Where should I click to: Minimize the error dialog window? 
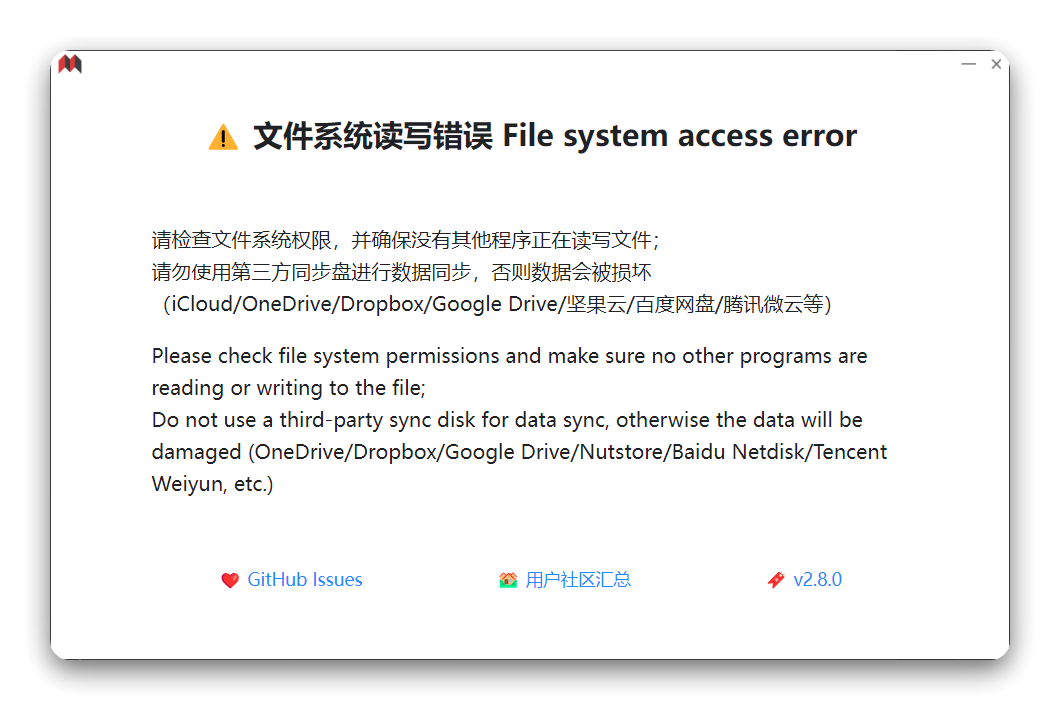[x=968, y=63]
